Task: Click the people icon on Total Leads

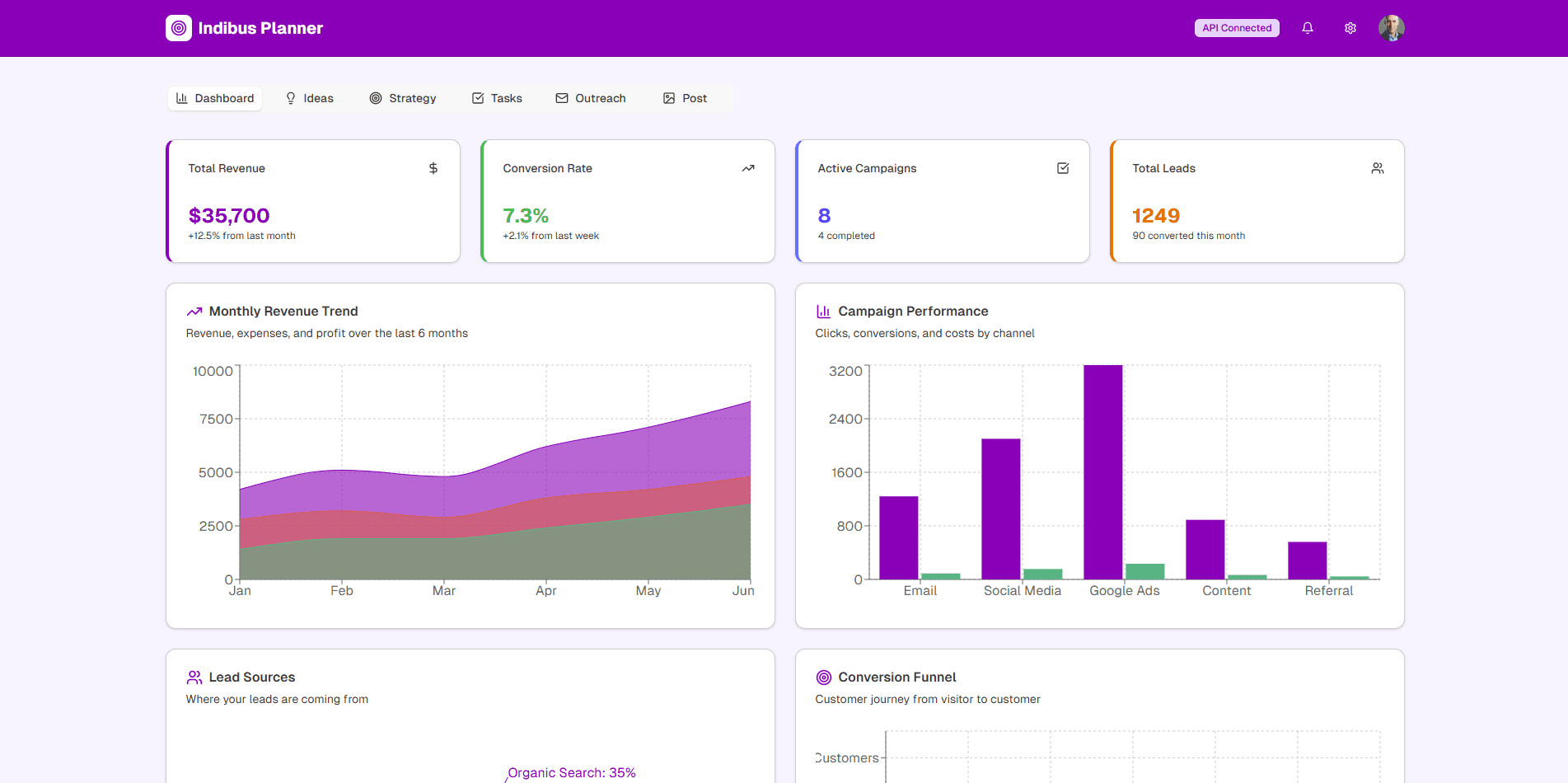Action: coord(1377,168)
